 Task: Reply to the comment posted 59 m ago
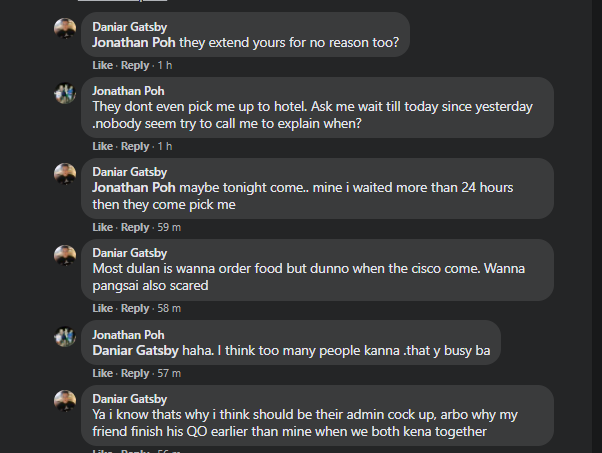(135, 227)
